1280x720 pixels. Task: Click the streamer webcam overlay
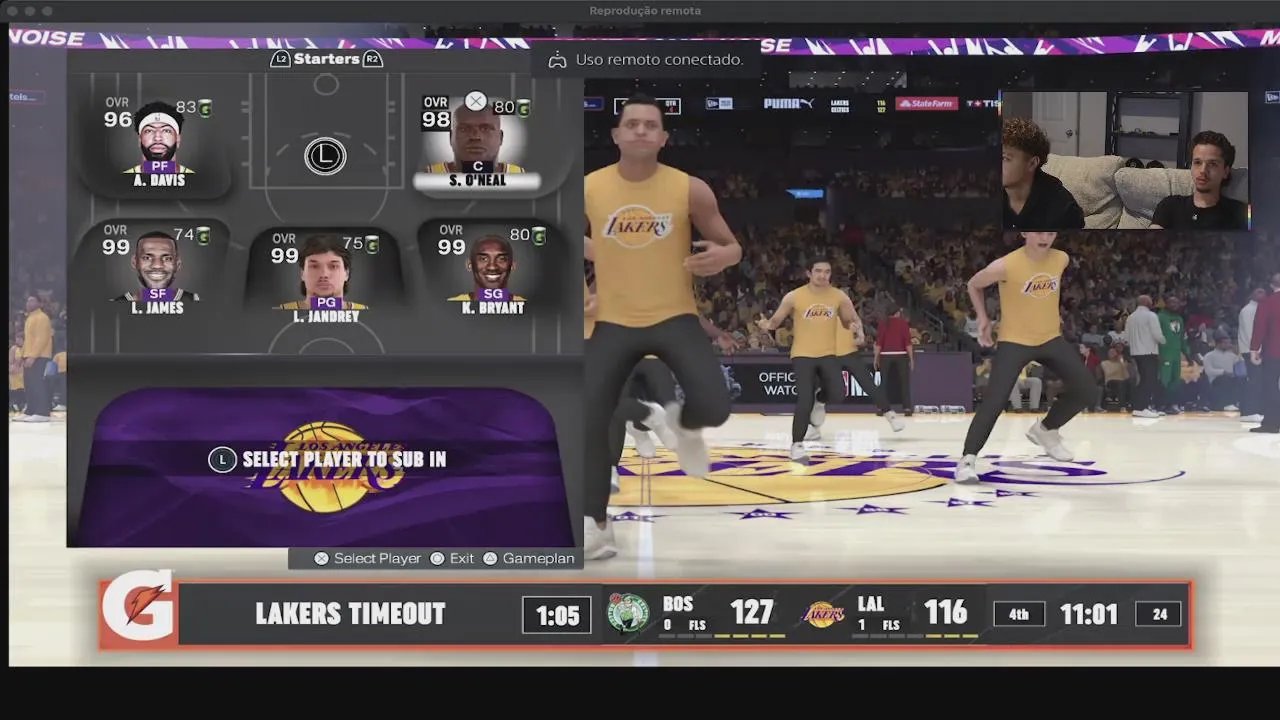[x=1126, y=161]
